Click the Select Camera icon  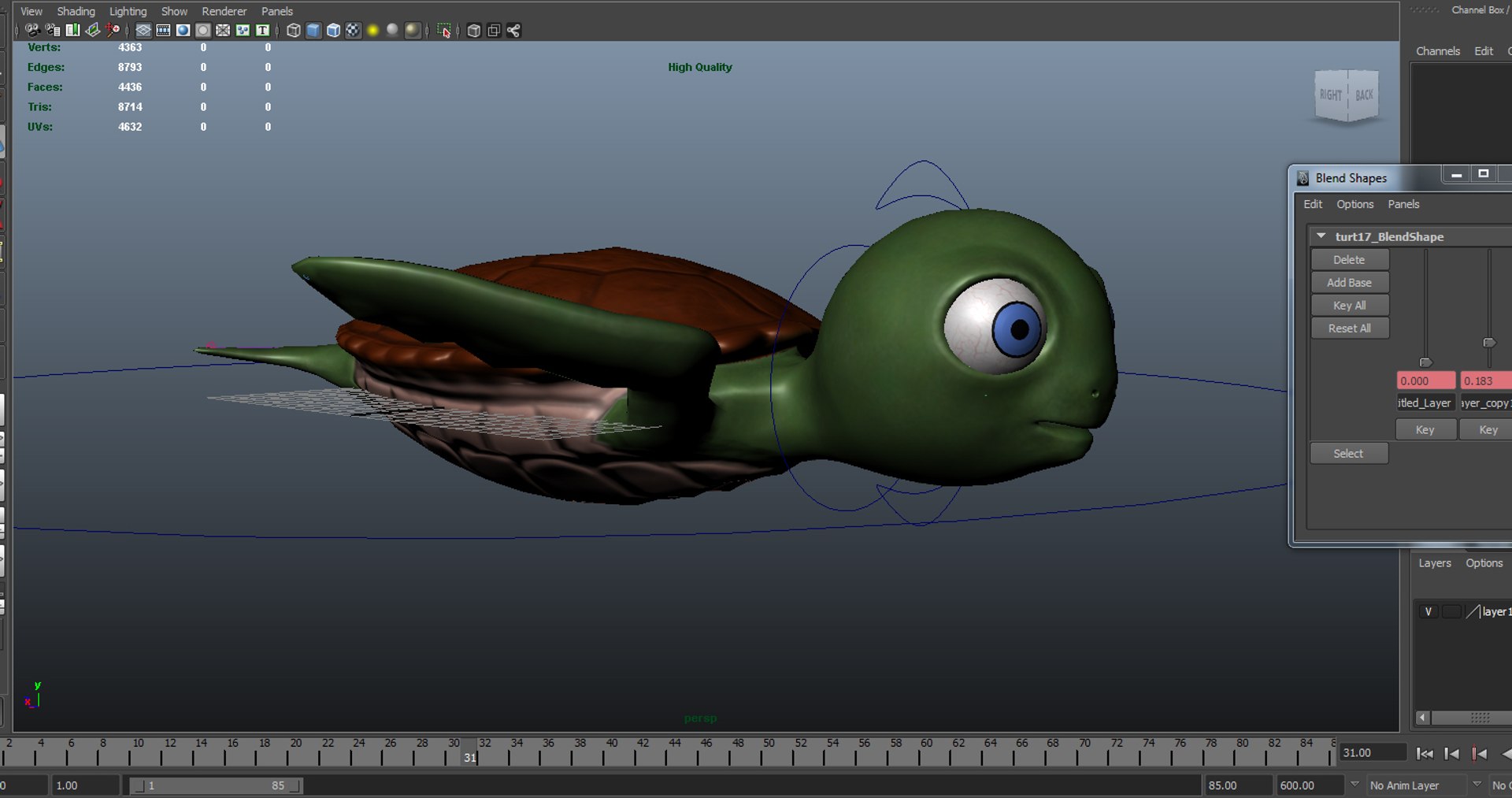(32, 30)
